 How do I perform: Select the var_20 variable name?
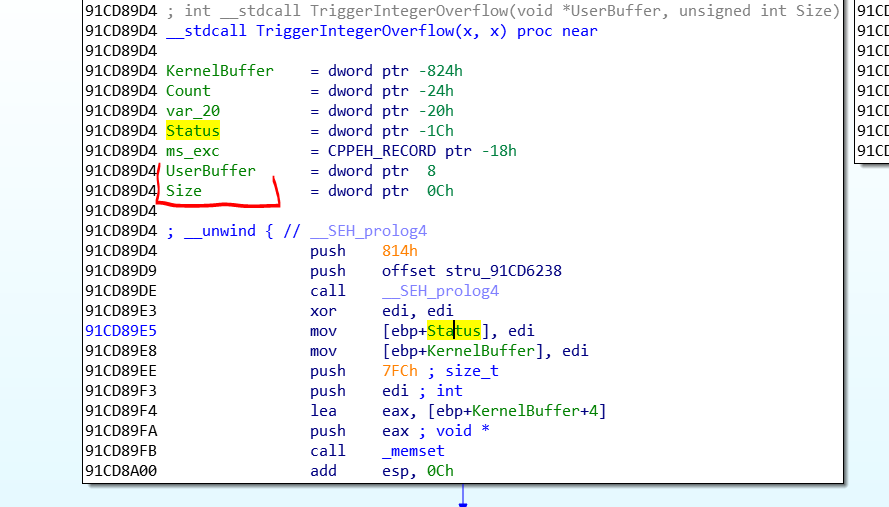click(192, 111)
